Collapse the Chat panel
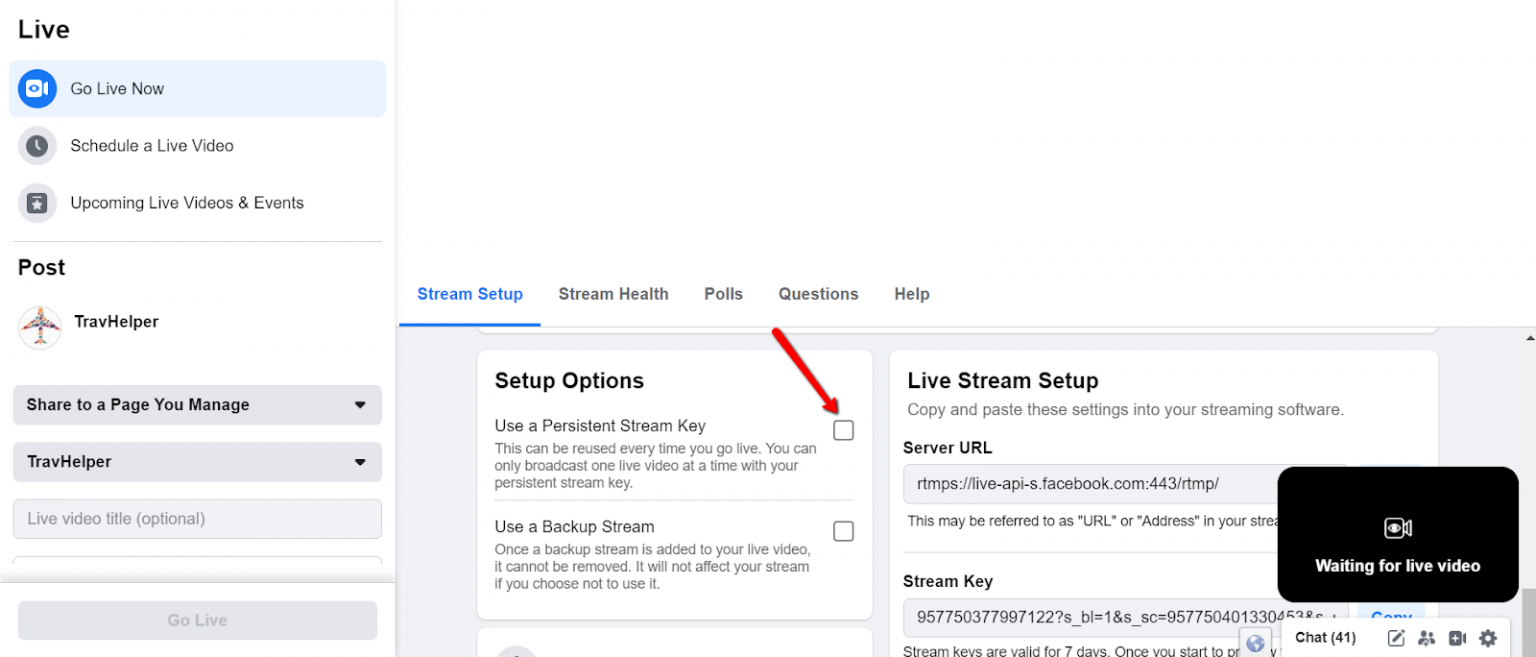Screen dimensions: 1536x657 [x=1324, y=637]
